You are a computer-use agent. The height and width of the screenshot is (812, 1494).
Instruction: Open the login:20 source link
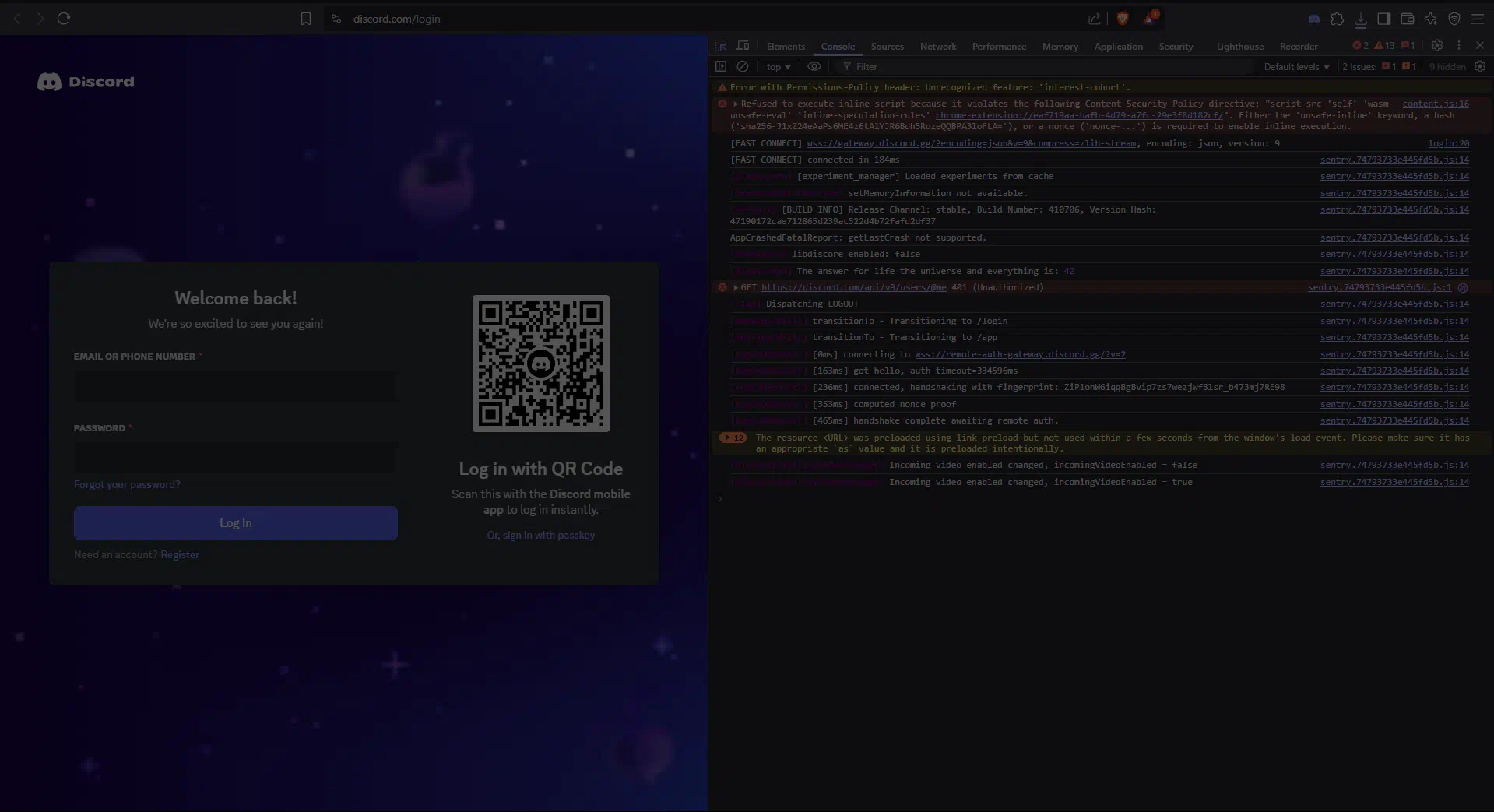pyautogui.click(x=1449, y=143)
